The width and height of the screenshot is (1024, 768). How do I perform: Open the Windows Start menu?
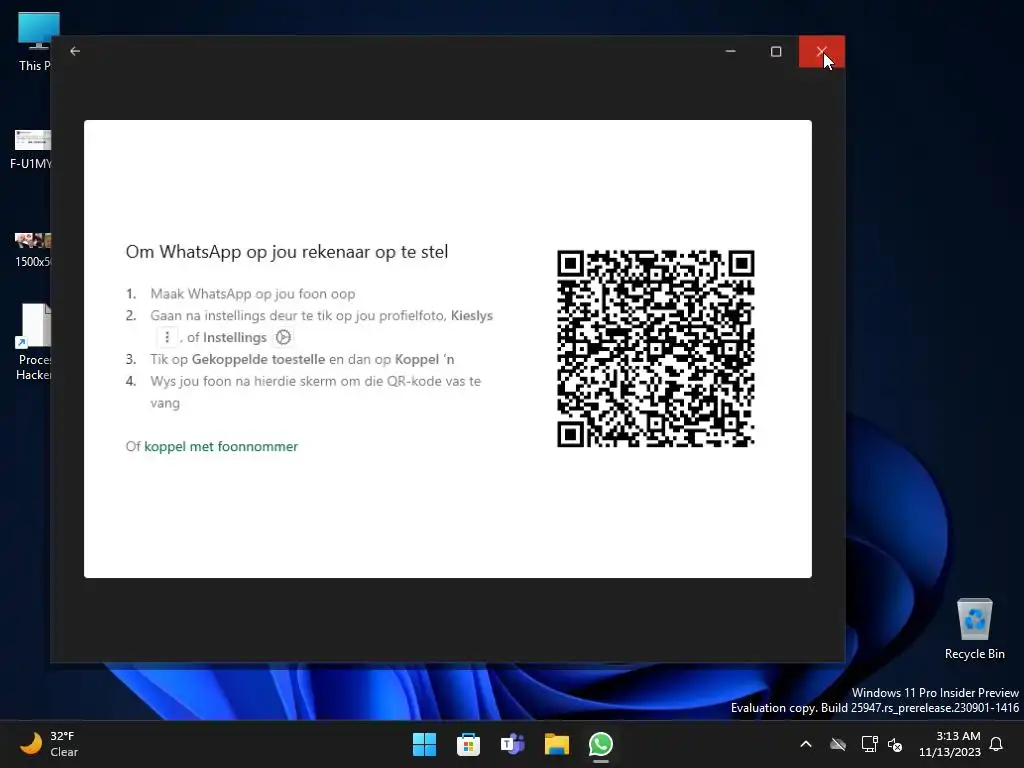pyautogui.click(x=424, y=744)
